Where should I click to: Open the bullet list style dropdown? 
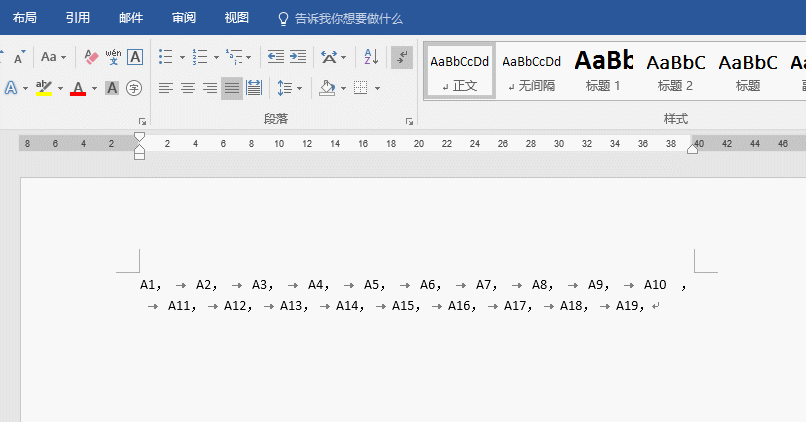(x=181, y=58)
